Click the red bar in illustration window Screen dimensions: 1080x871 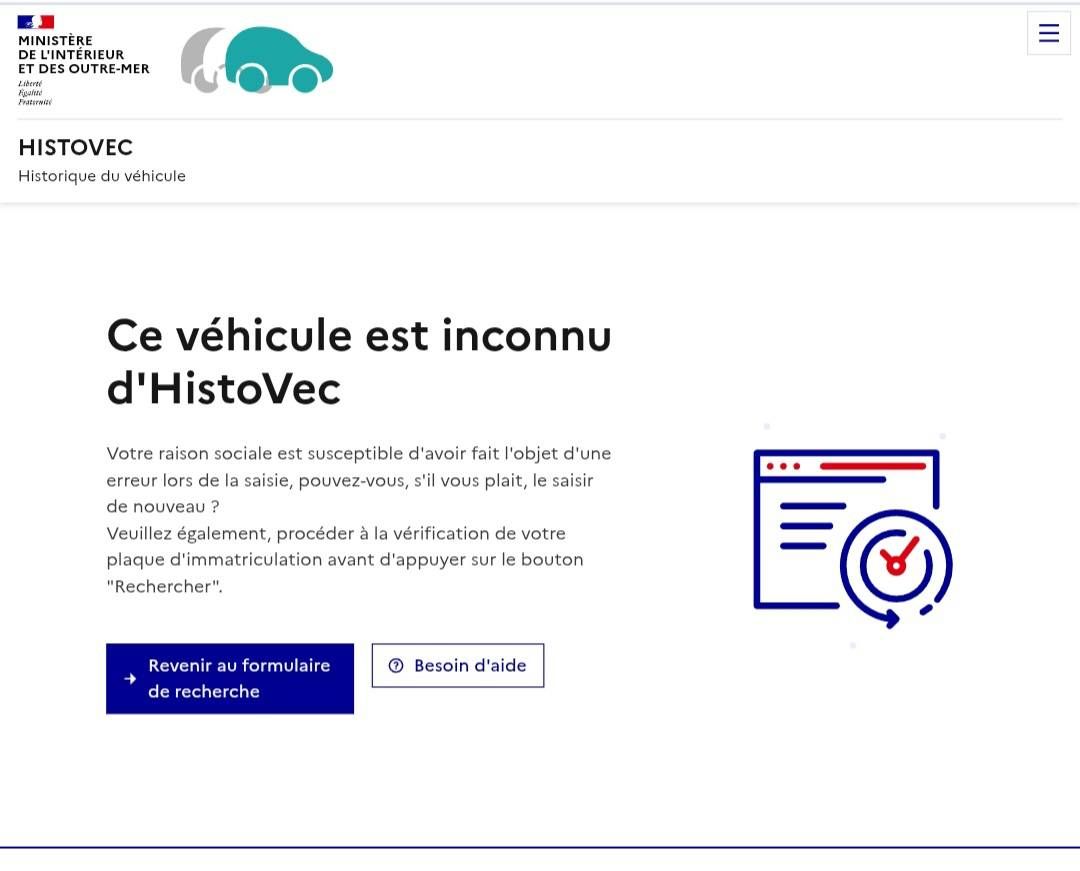[x=873, y=466]
